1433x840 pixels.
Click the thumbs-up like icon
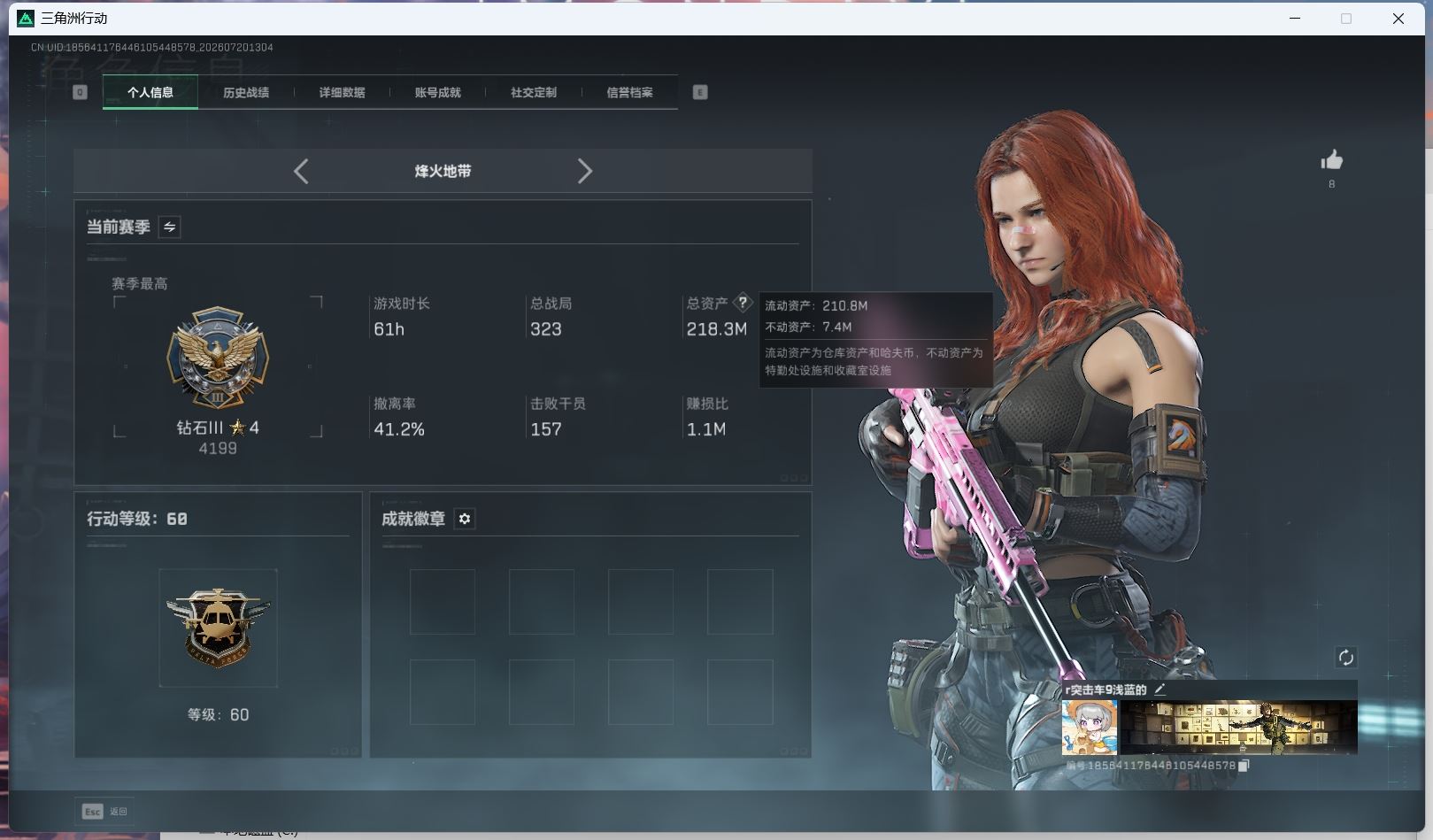click(x=1331, y=160)
